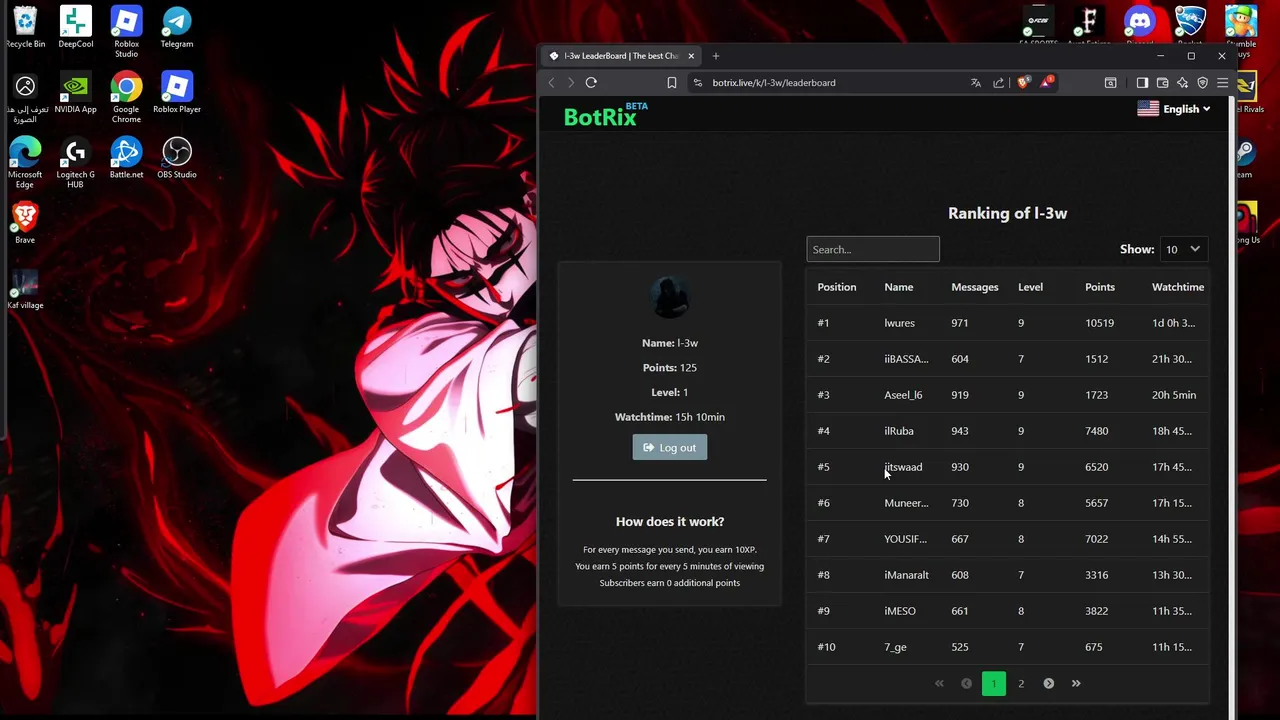The image size is (1280, 720).
Task: Reload the BotRix leaderboard page
Action: point(591,83)
